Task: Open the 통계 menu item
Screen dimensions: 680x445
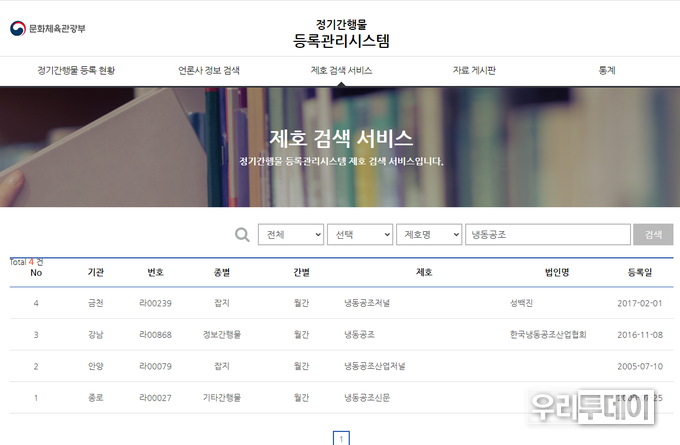Action: [x=606, y=71]
